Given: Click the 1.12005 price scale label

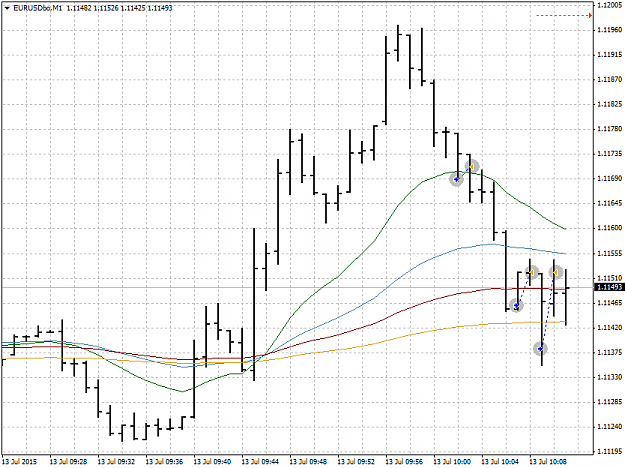Looking at the screenshot, I should pos(610,5).
